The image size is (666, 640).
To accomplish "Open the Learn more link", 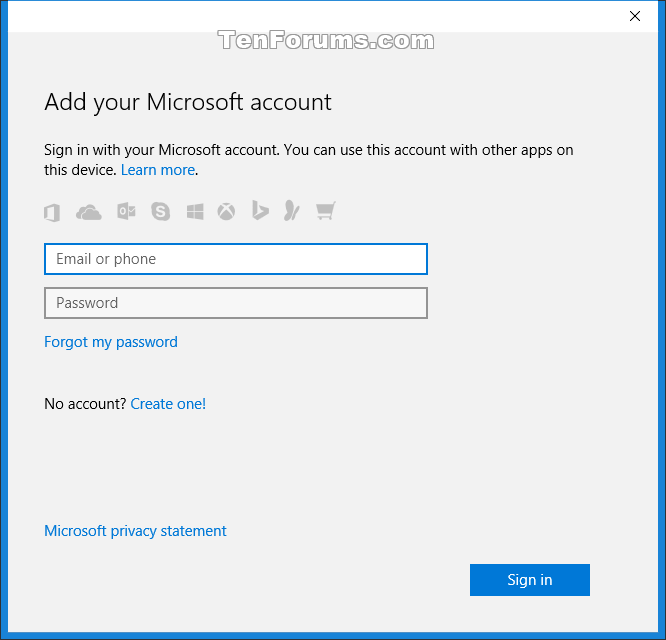I will pyautogui.click(x=158, y=170).
